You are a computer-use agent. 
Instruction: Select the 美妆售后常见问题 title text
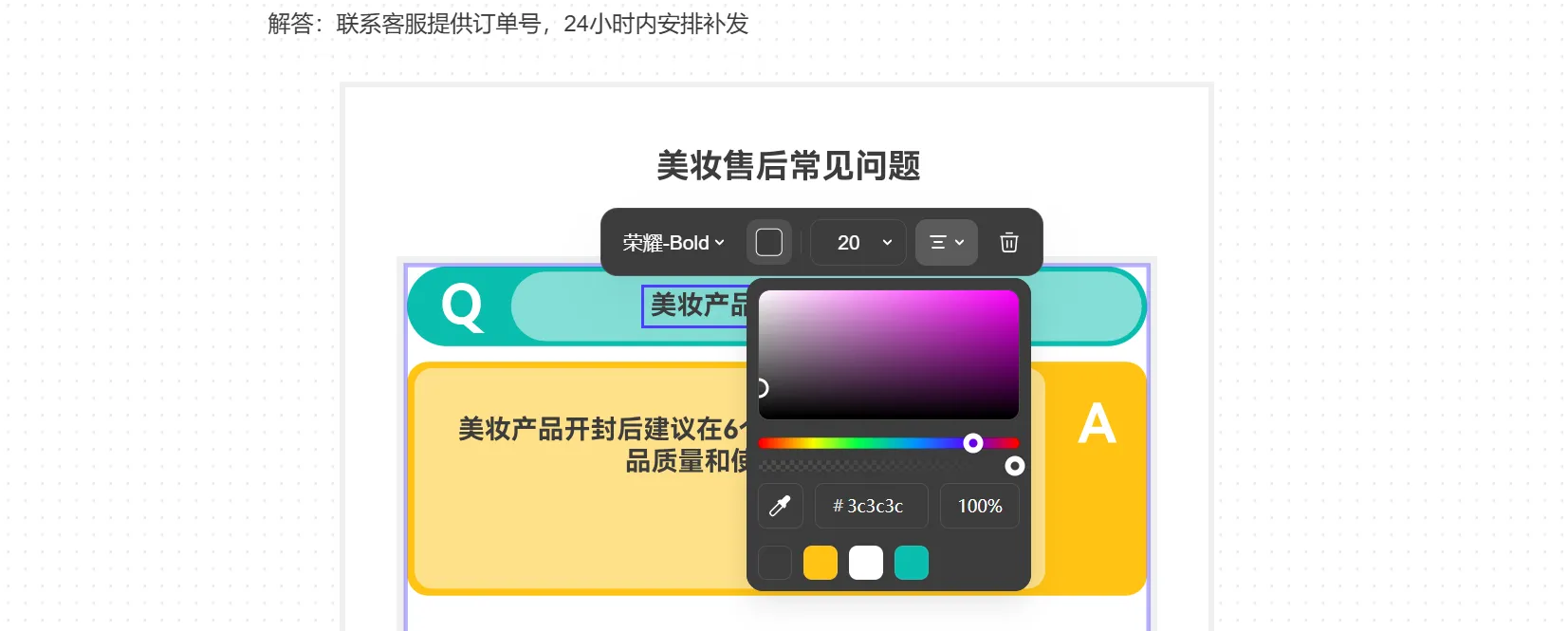point(788,165)
